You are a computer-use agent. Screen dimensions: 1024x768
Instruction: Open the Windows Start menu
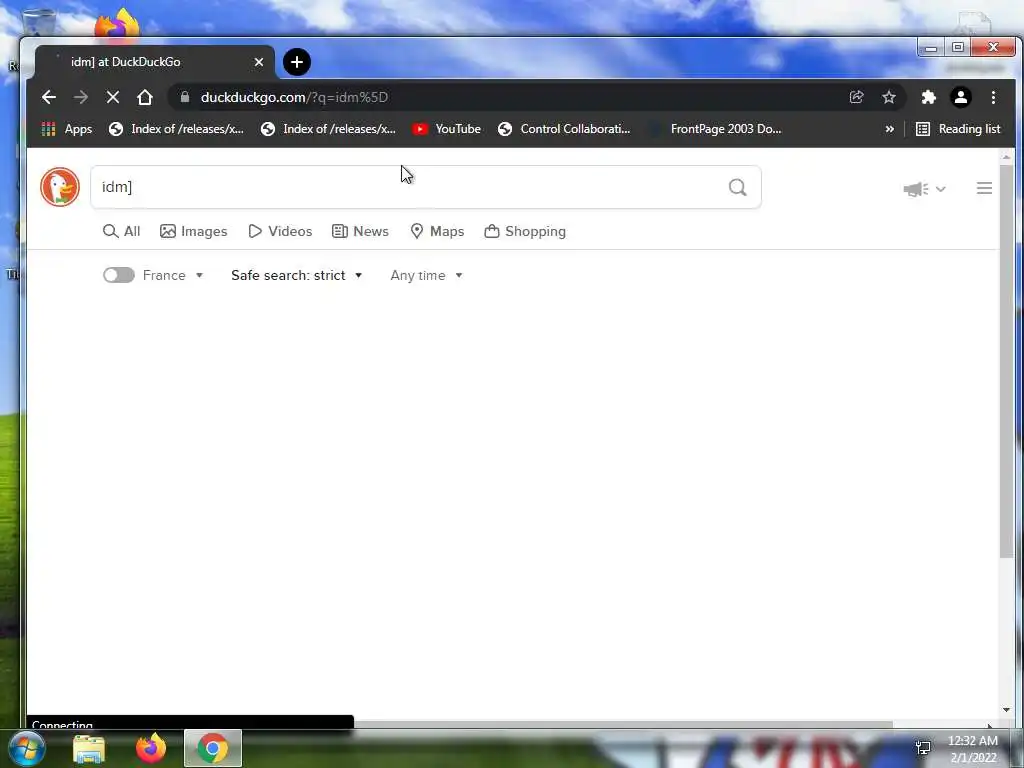tap(27, 748)
